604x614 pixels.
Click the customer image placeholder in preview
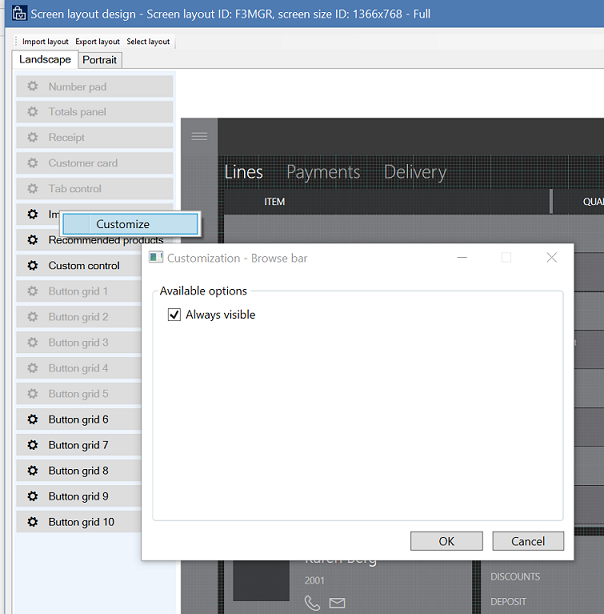coord(261,580)
